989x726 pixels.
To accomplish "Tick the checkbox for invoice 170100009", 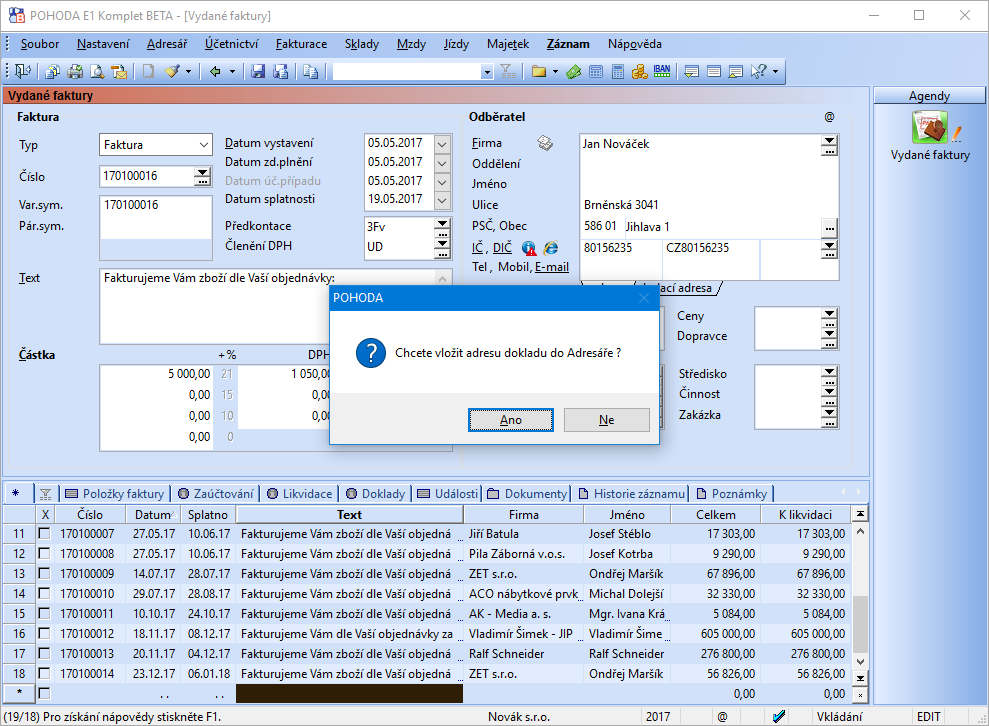I will coord(44,573).
